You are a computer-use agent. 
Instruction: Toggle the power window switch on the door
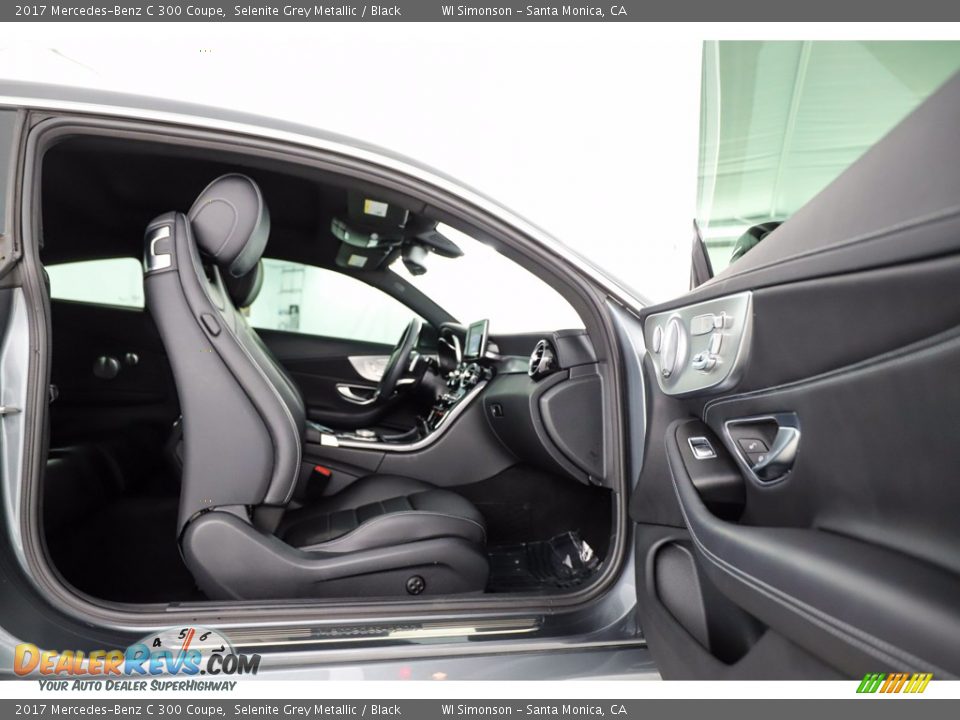[x=700, y=446]
